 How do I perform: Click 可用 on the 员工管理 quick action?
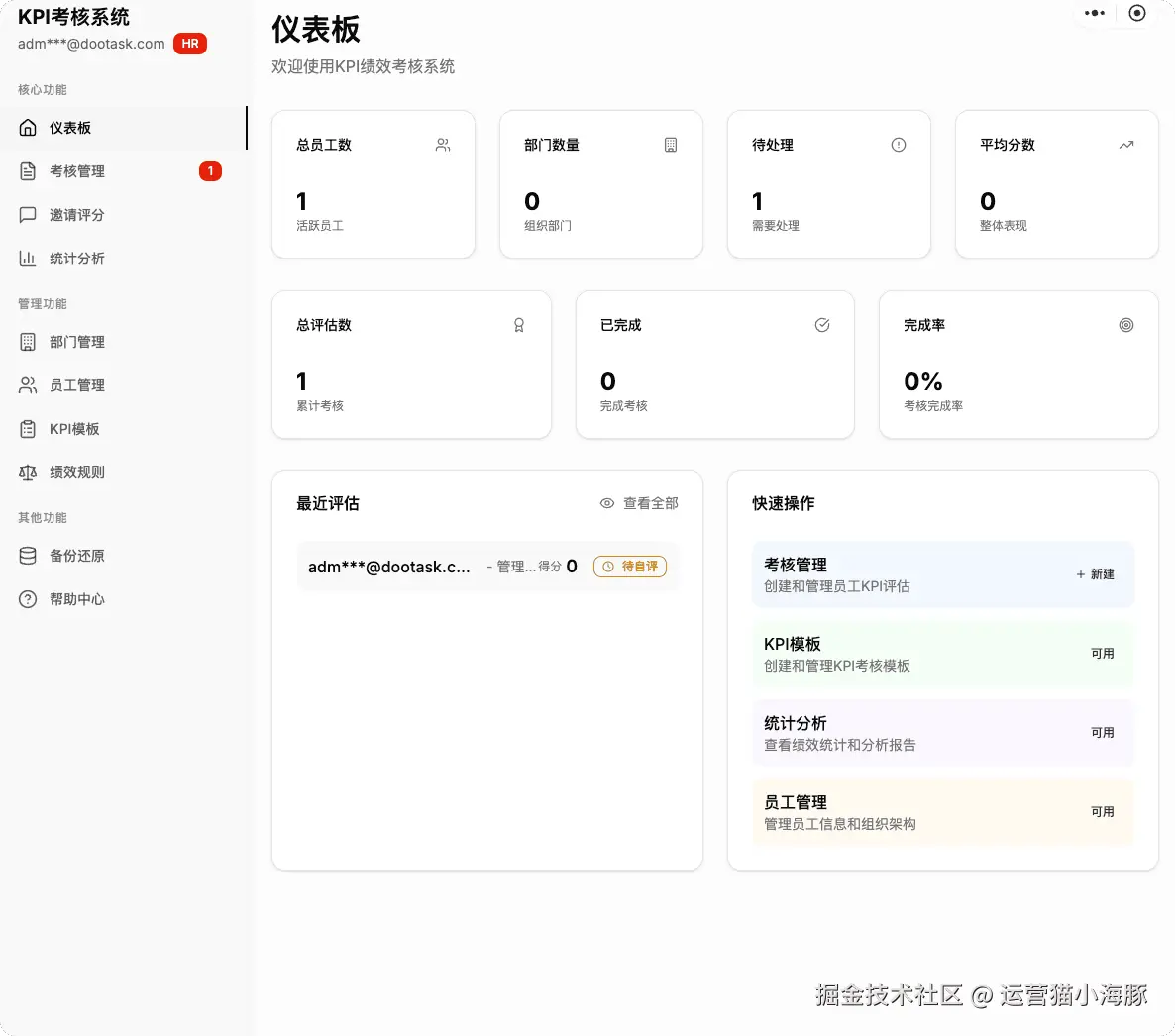[1103, 812]
